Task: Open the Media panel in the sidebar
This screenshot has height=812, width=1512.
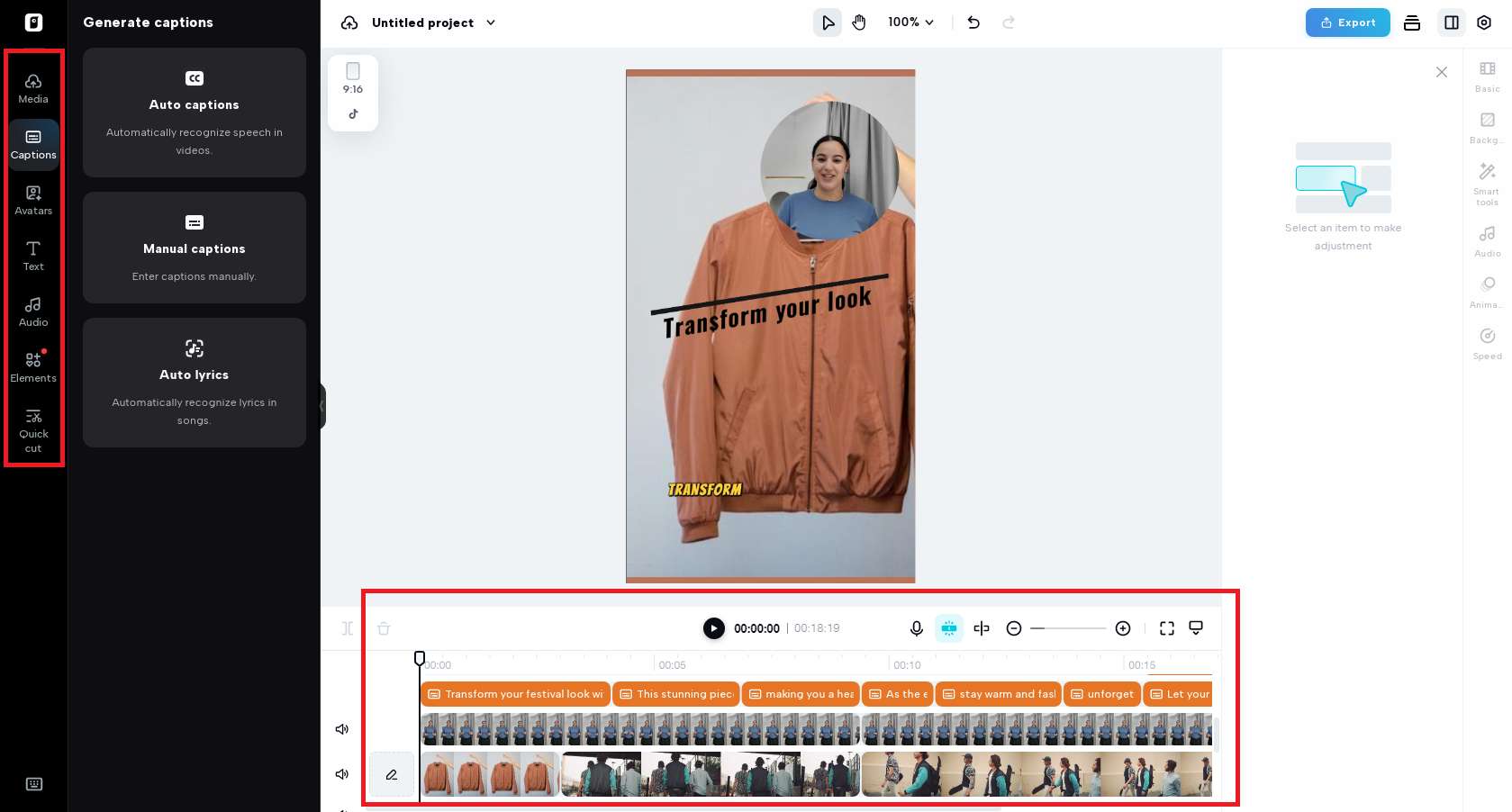Action: [33, 87]
